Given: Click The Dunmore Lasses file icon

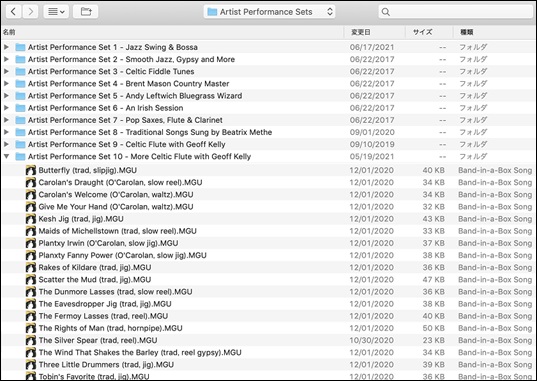Looking at the screenshot, I should click(31, 292).
